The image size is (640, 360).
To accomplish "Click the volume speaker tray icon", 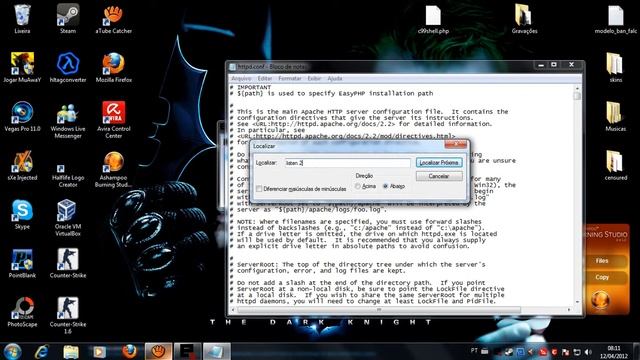I will (588, 352).
